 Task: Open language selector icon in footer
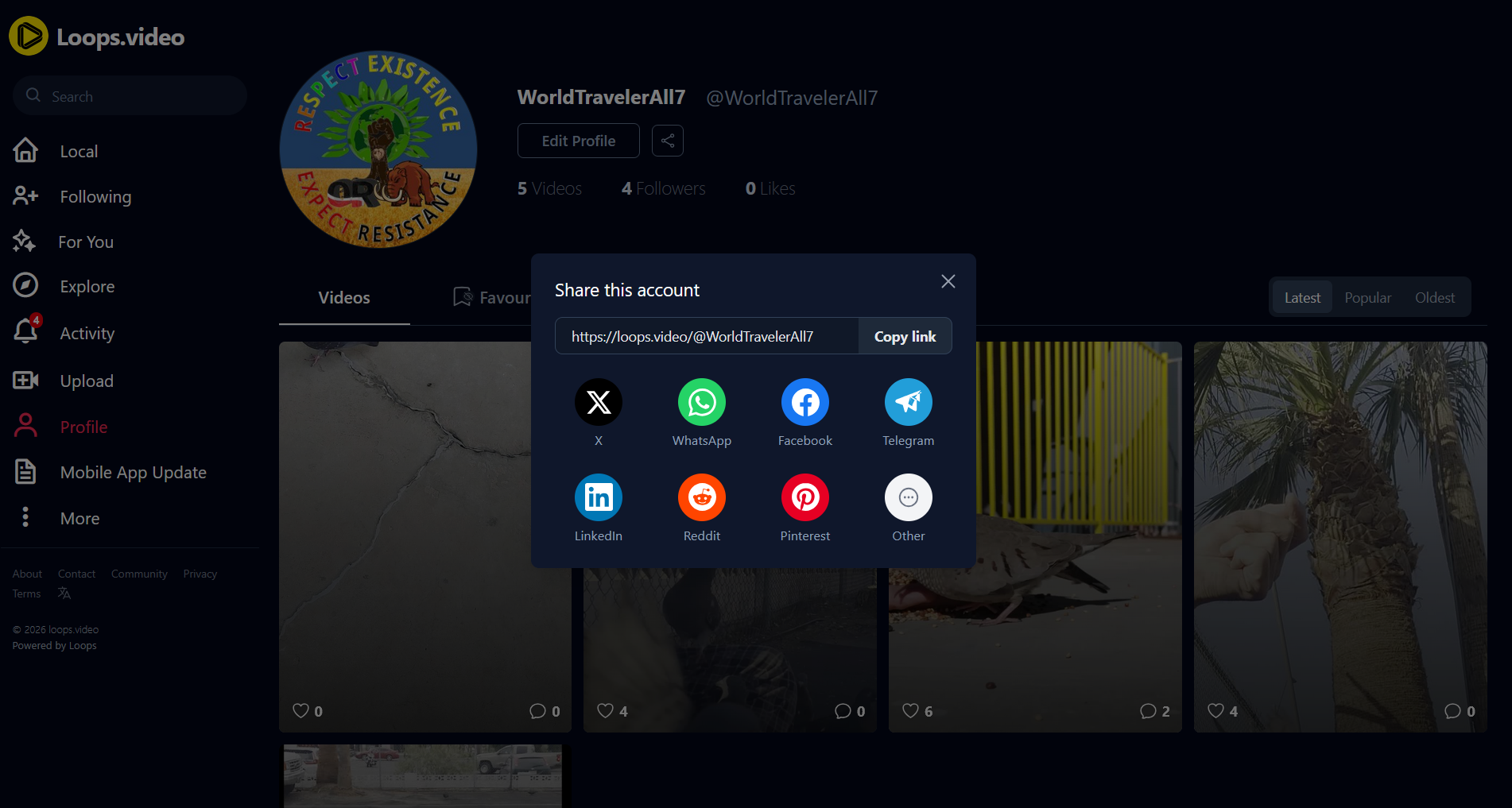tap(64, 593)
